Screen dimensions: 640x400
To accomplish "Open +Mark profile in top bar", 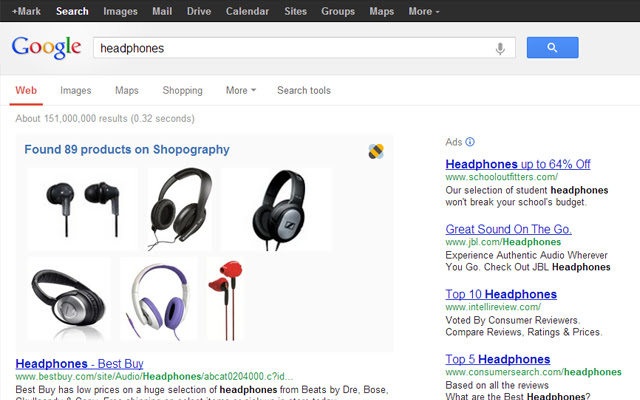I will pyautogui.click(x=26, y=11).
